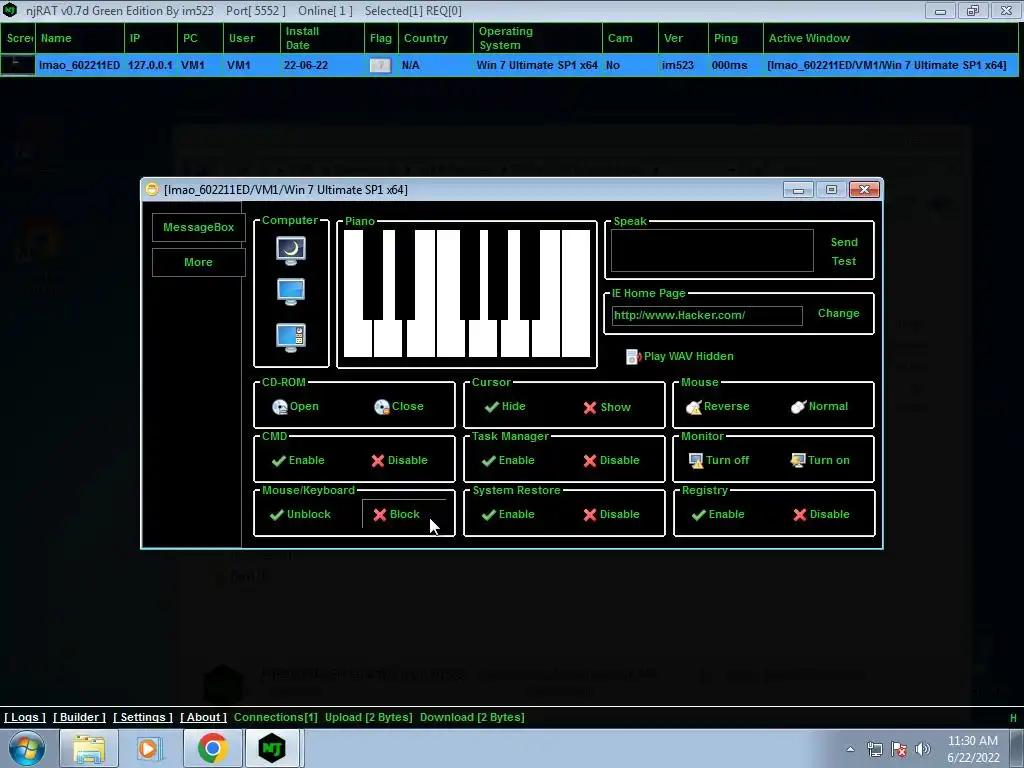This screenshot has width=1024, height=768.
Task: Select Normal in the Mouse group
Action: (820, 406)
